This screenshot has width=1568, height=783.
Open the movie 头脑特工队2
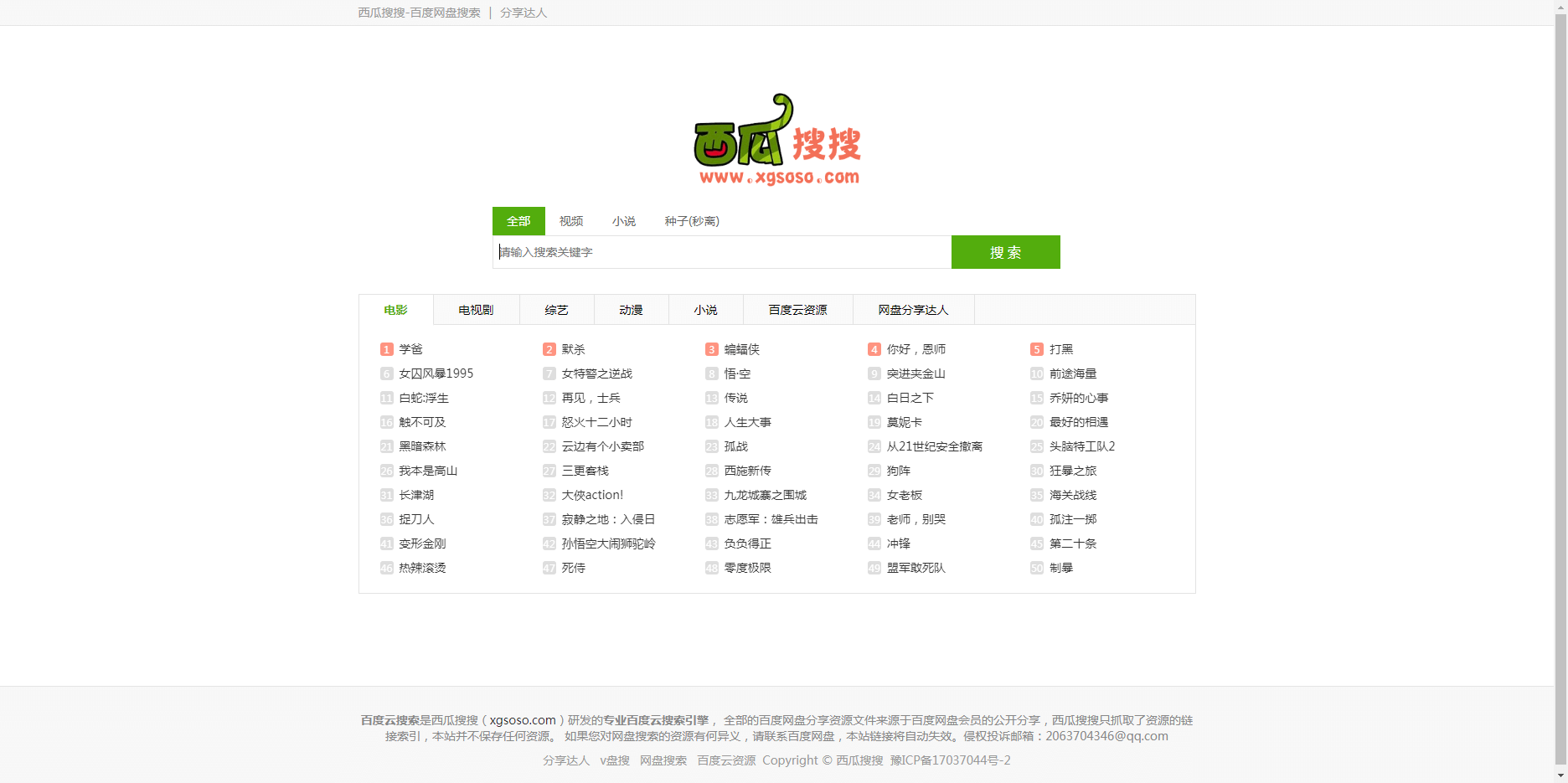point(1082,446)
